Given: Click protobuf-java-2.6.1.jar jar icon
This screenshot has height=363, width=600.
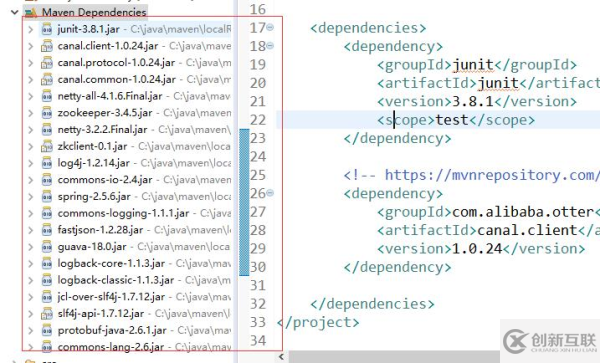Looking at the screenshot, I should click(47, 330).
